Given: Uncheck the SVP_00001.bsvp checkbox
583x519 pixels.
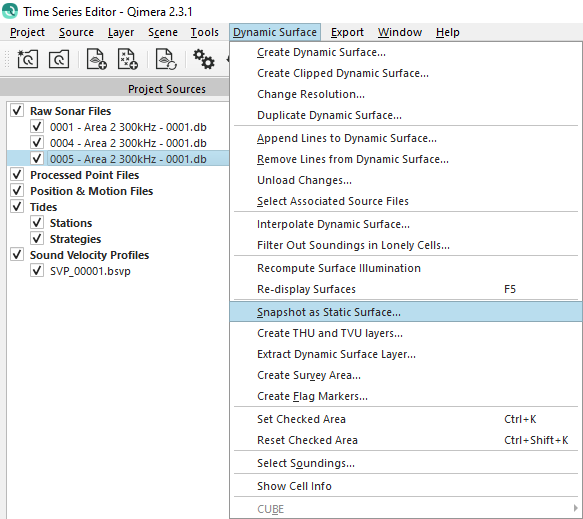Looking at the screenshot, I should pos(37,271).
